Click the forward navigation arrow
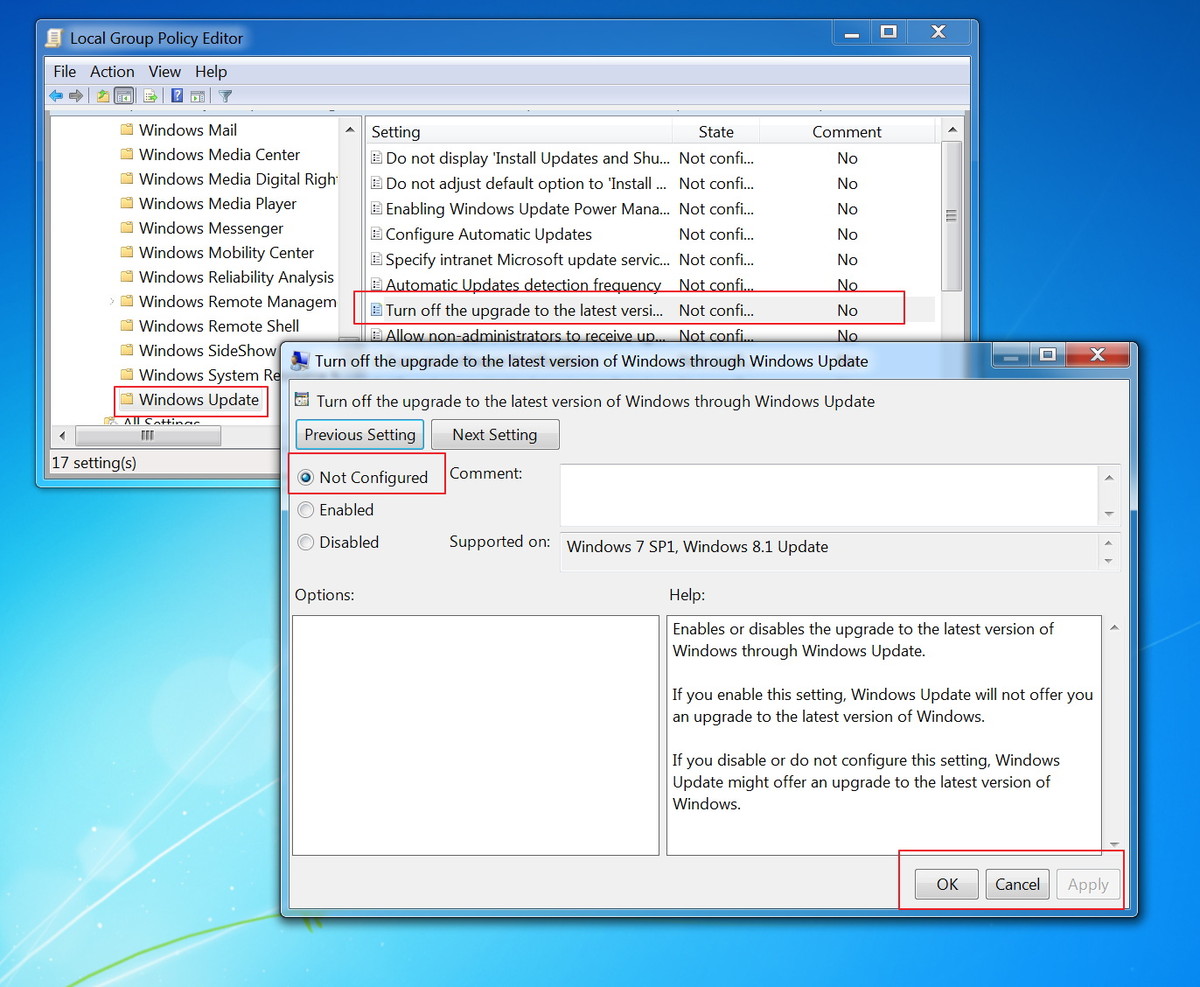Screen dimensions: 1200x987 [x=76, y=95]
